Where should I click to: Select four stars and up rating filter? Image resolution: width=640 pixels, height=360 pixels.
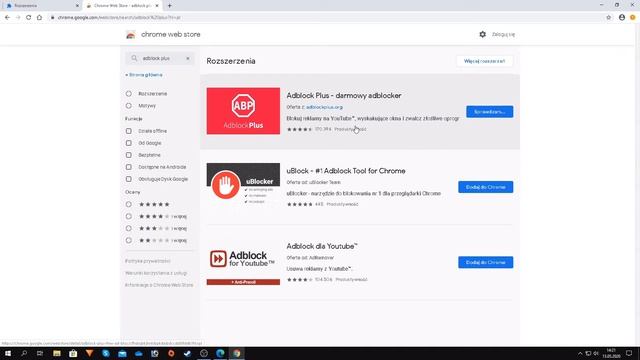[x=129, y=216]
